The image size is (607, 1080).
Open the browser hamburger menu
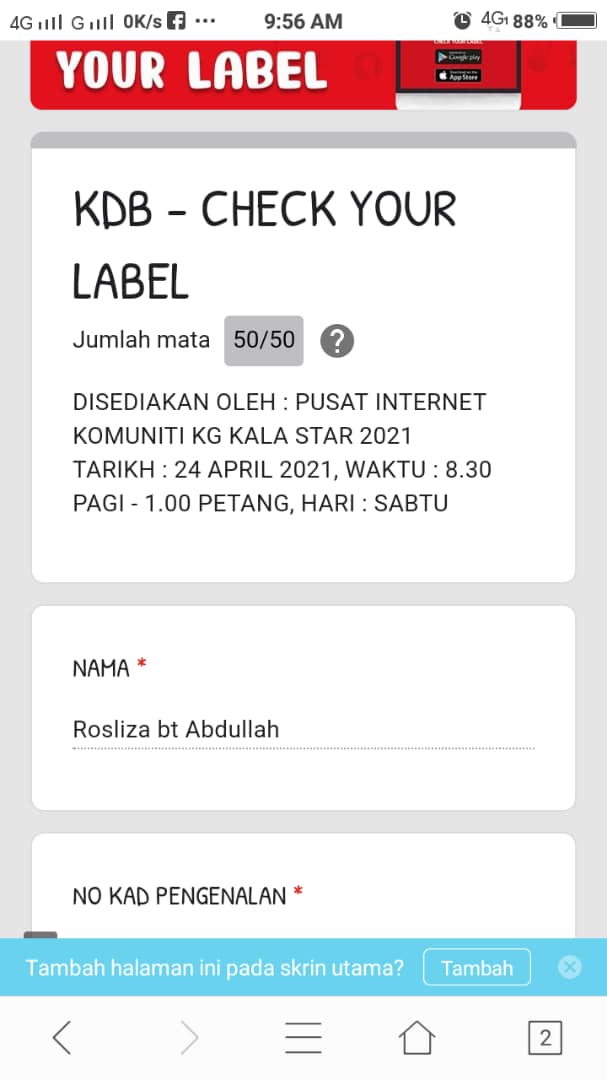(x=303, y=1037)
